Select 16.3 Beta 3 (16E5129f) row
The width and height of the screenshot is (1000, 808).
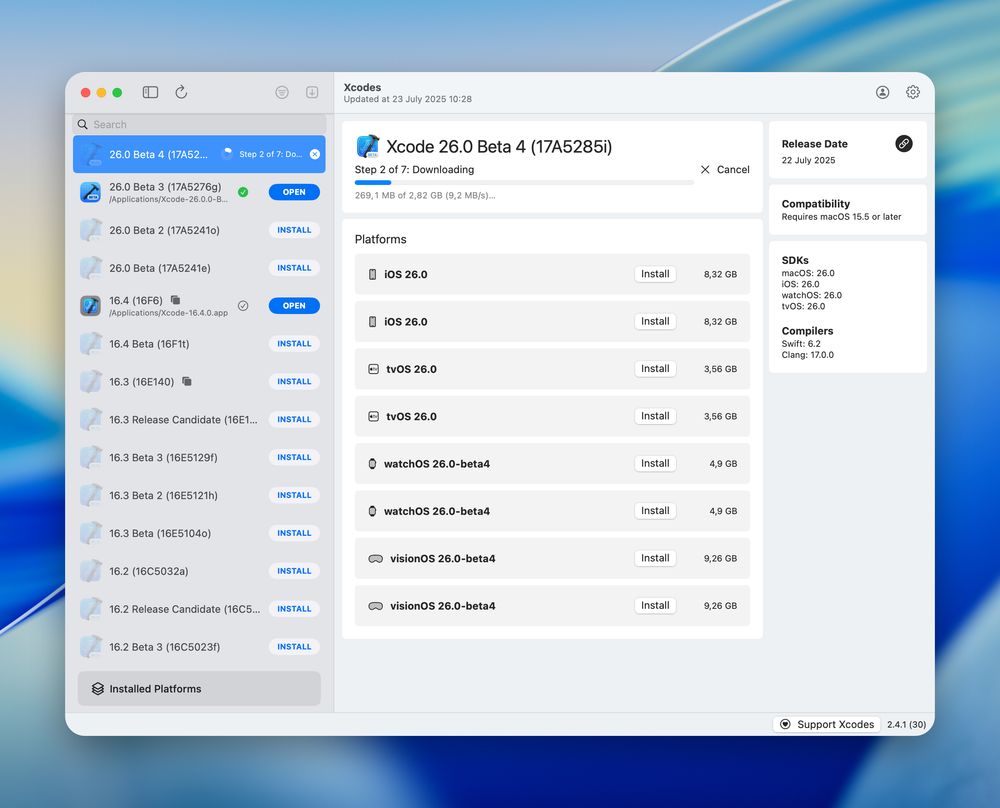199,457
